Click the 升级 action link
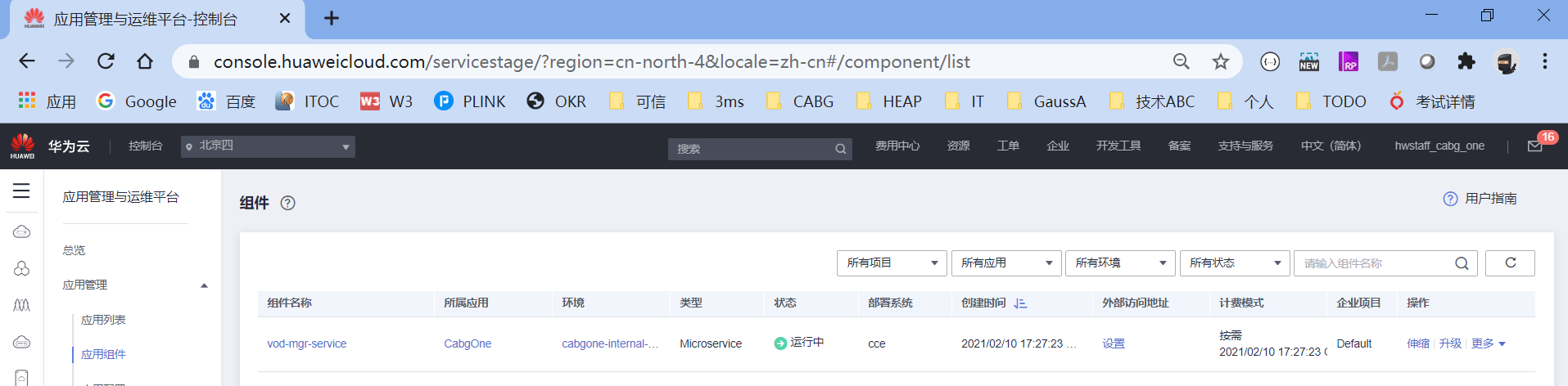Image resolution: width=1568 pixels, height=386 pixels. coord(1450,343)
